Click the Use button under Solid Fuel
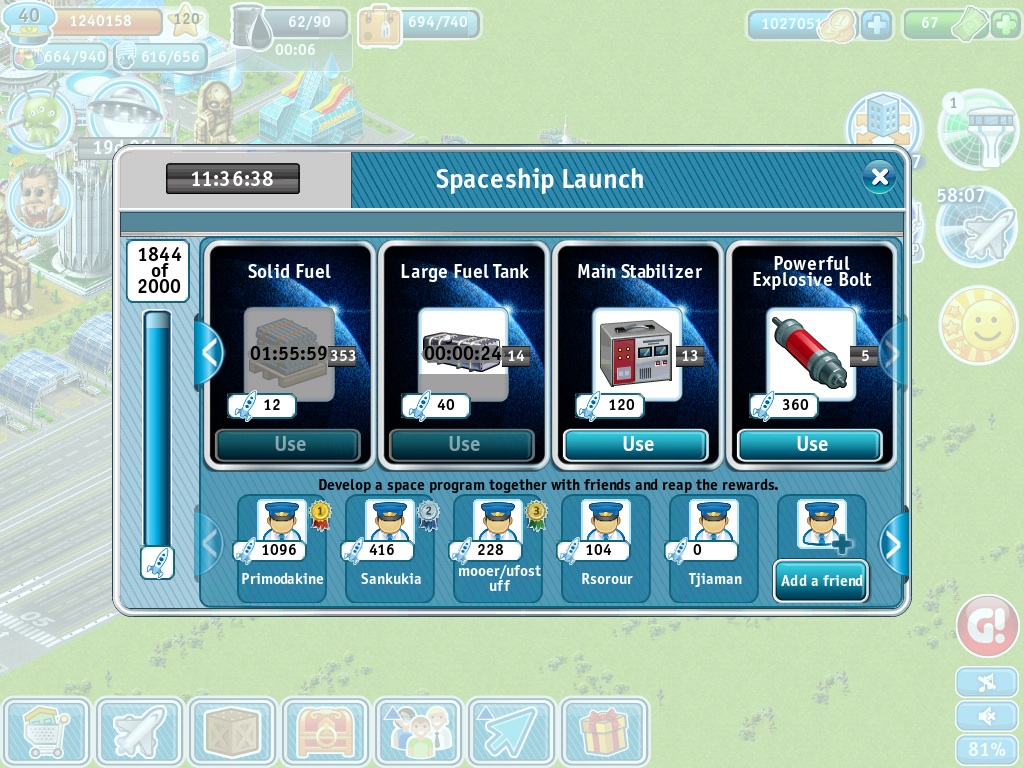 (x=289, y=445)
